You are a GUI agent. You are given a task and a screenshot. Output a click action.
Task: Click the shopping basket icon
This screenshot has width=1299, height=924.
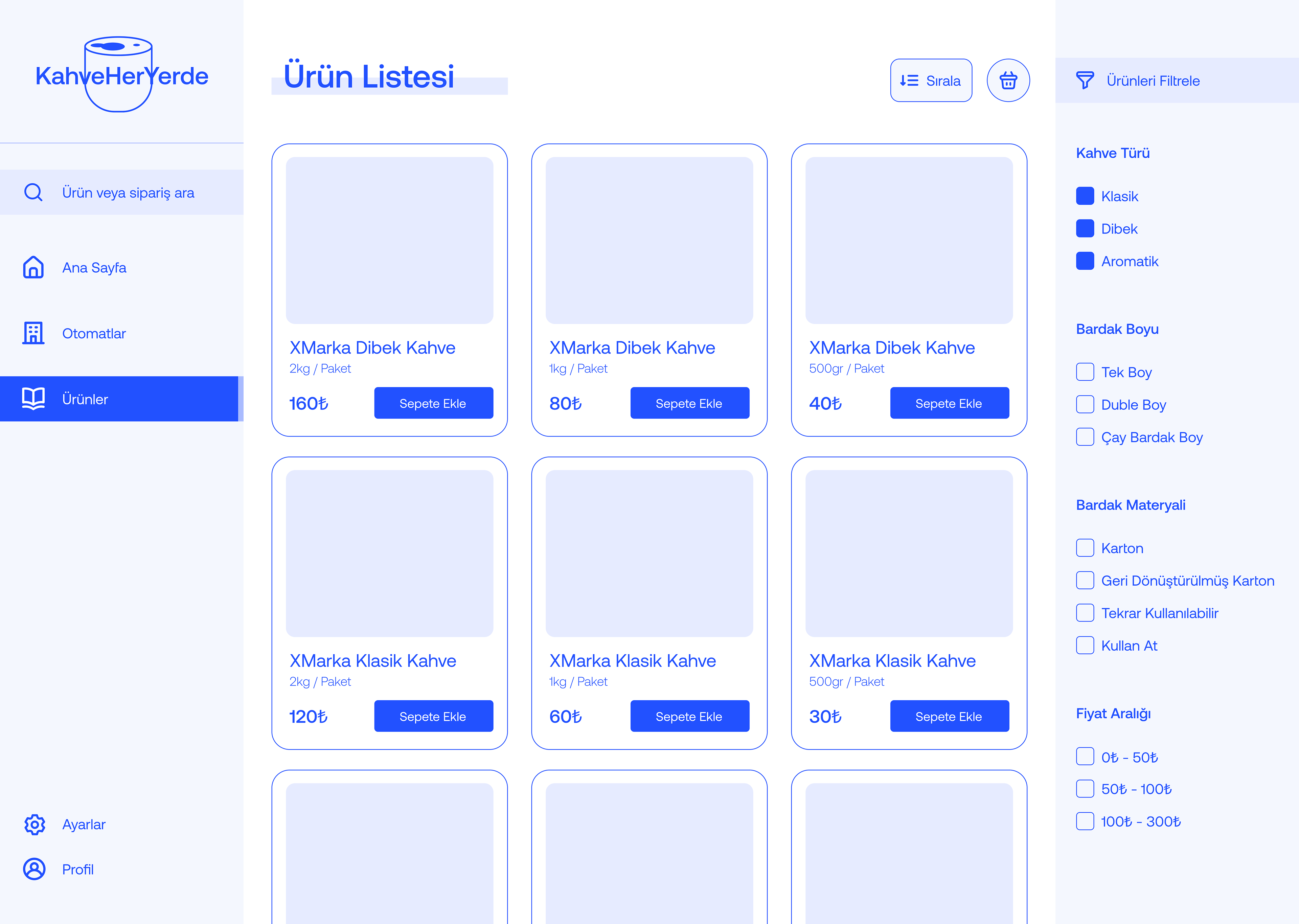[1008, 80]
